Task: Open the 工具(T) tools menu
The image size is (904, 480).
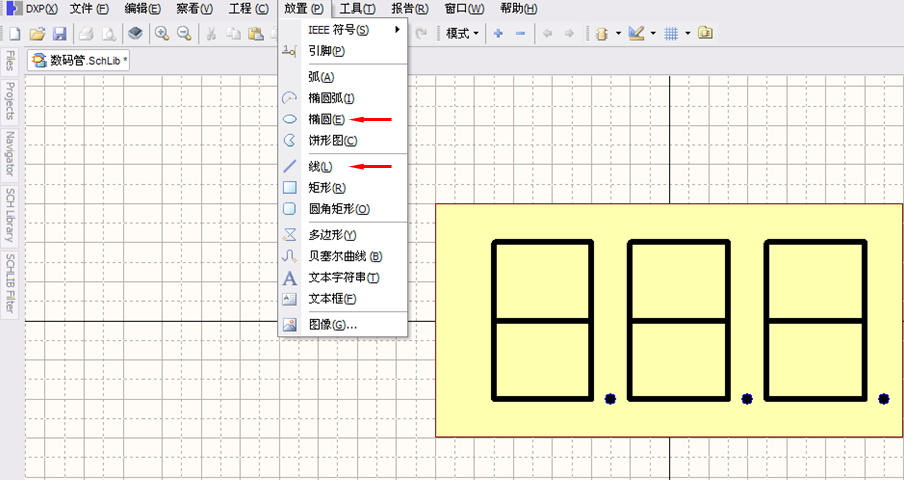Action: 357,9
